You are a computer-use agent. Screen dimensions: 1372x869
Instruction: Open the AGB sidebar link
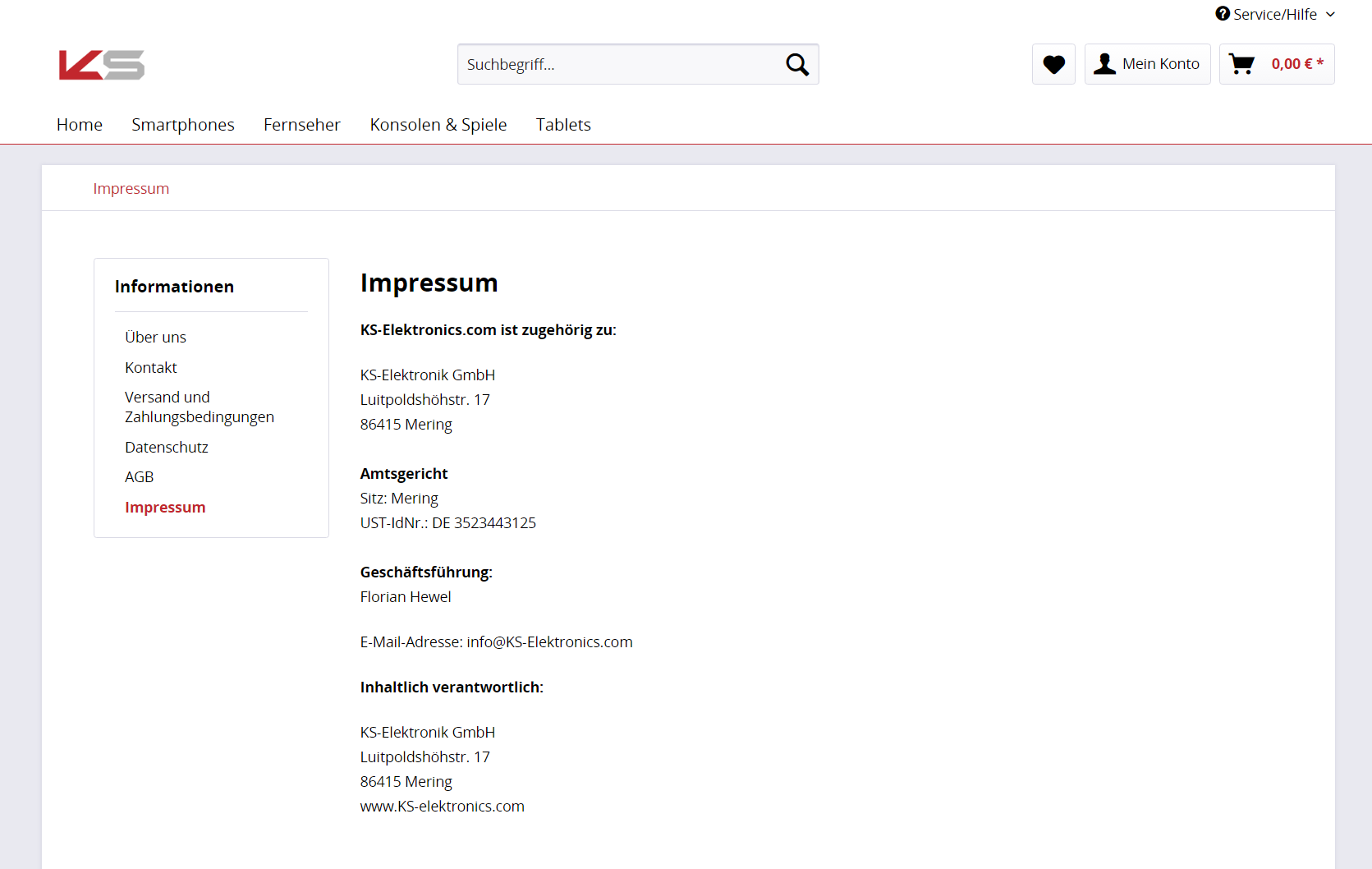(140, 477)
